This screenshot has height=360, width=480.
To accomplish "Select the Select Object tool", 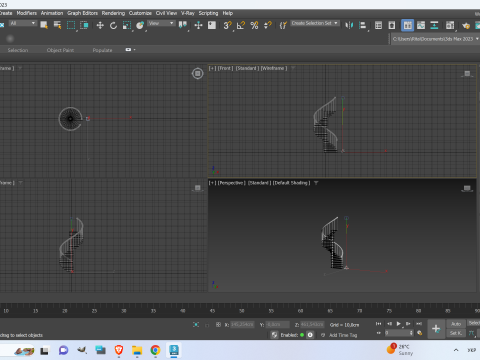I will coord(44,25).
